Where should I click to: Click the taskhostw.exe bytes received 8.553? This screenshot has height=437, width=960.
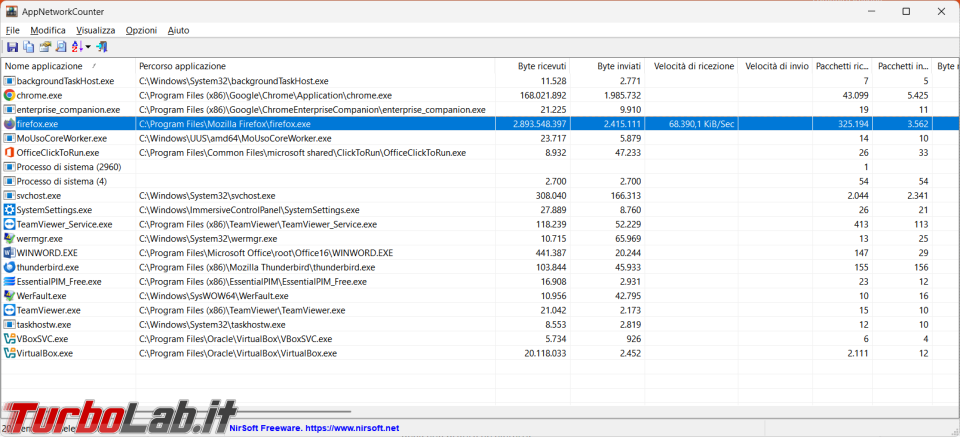[555, 324]
